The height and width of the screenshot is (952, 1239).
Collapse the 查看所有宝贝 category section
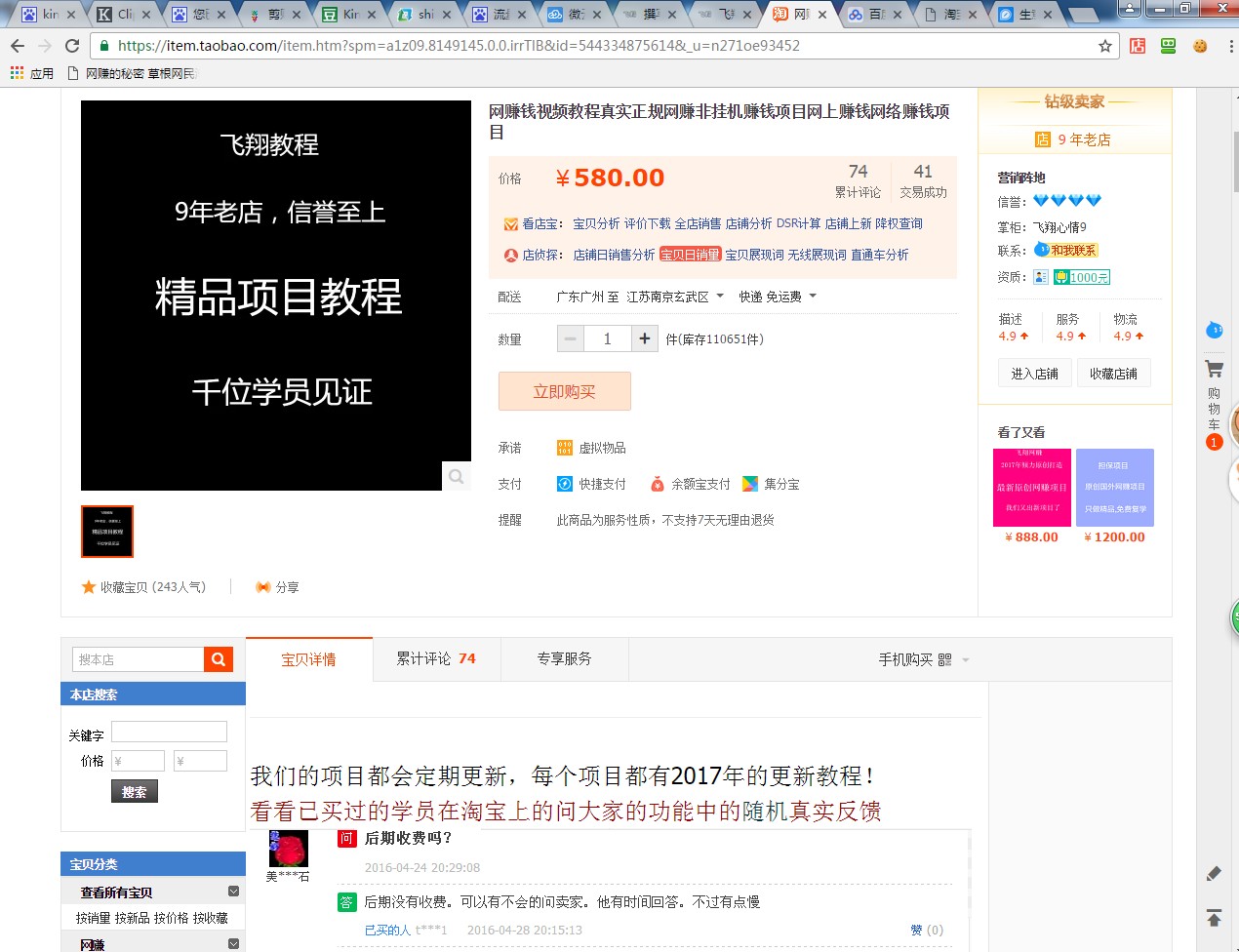(233, 892)
